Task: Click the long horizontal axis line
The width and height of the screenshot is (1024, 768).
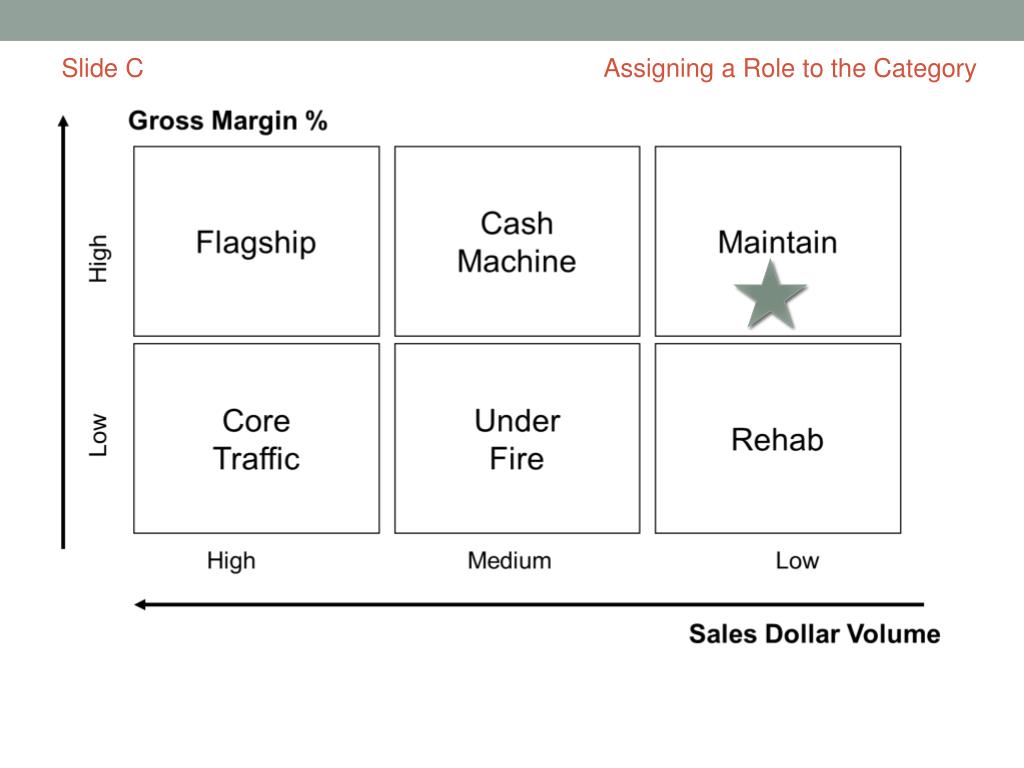Action: (530, 604)
